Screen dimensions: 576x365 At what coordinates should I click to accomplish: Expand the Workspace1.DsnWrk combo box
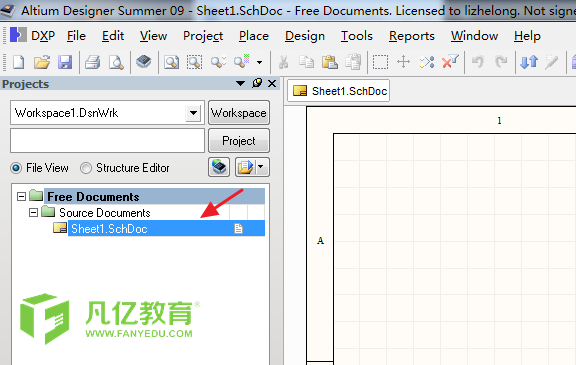click(193, 113)
